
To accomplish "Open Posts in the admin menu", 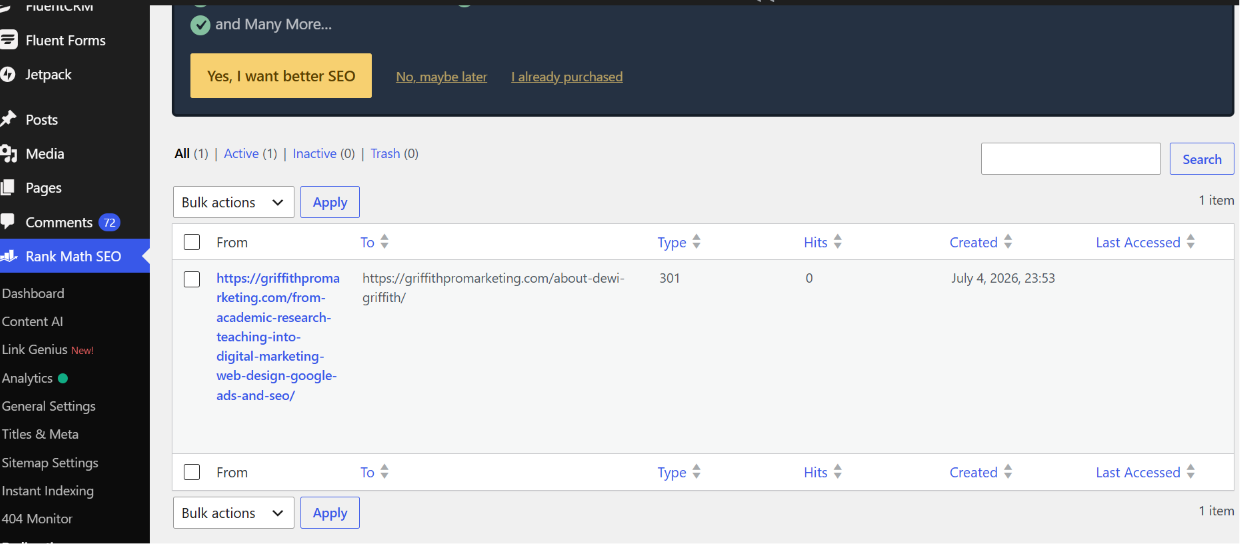I will (41, 119).
